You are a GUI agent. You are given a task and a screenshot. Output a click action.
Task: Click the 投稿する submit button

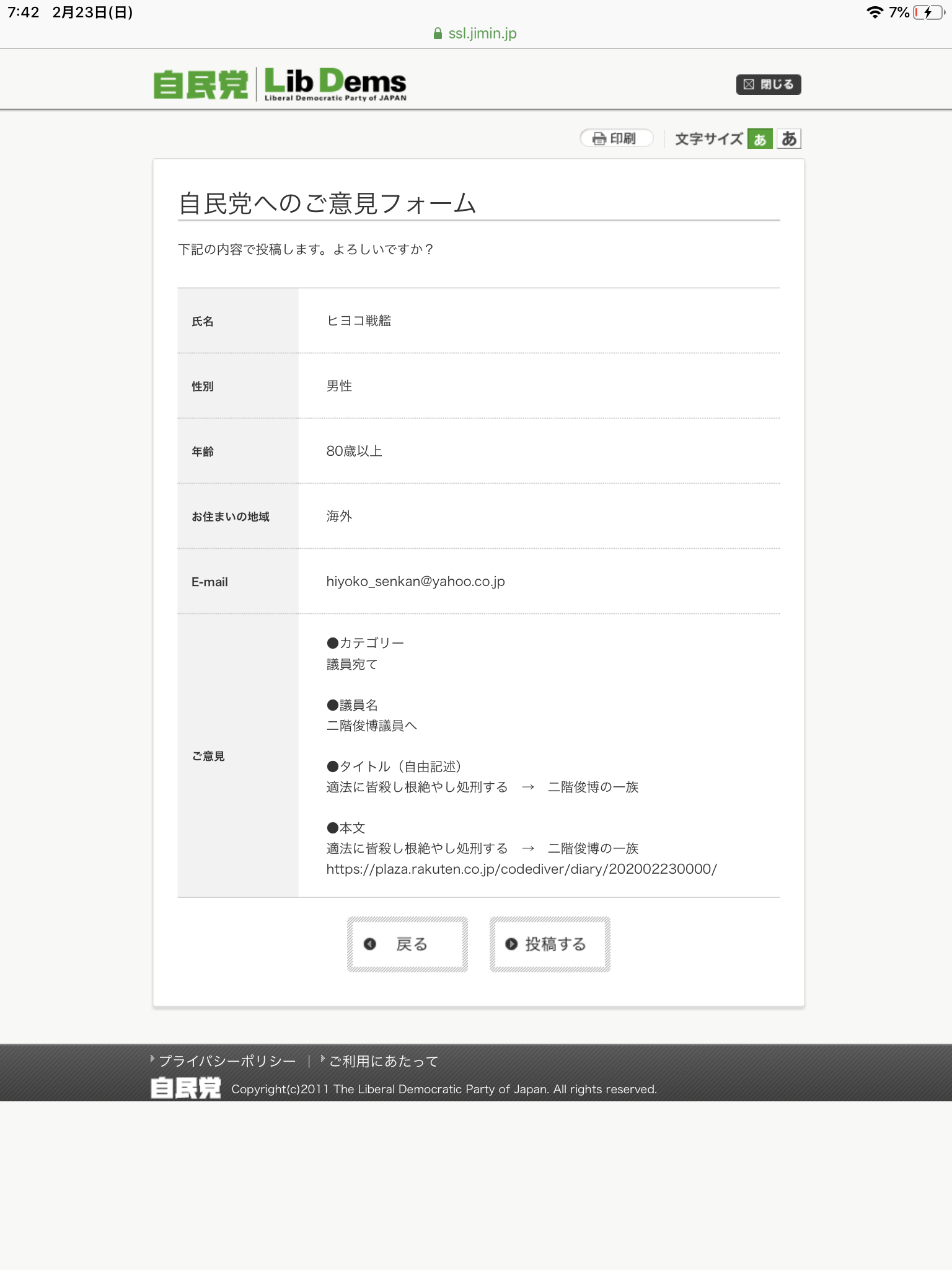(x=550, y=944)
